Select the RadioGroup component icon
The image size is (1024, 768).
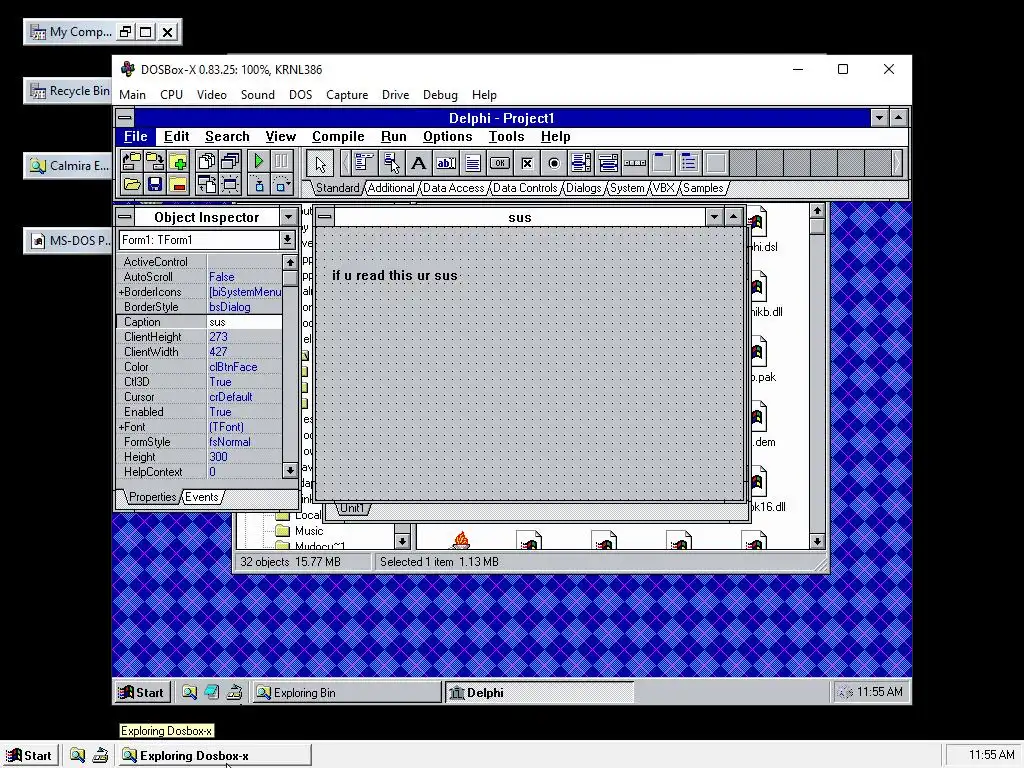[688, 163]
